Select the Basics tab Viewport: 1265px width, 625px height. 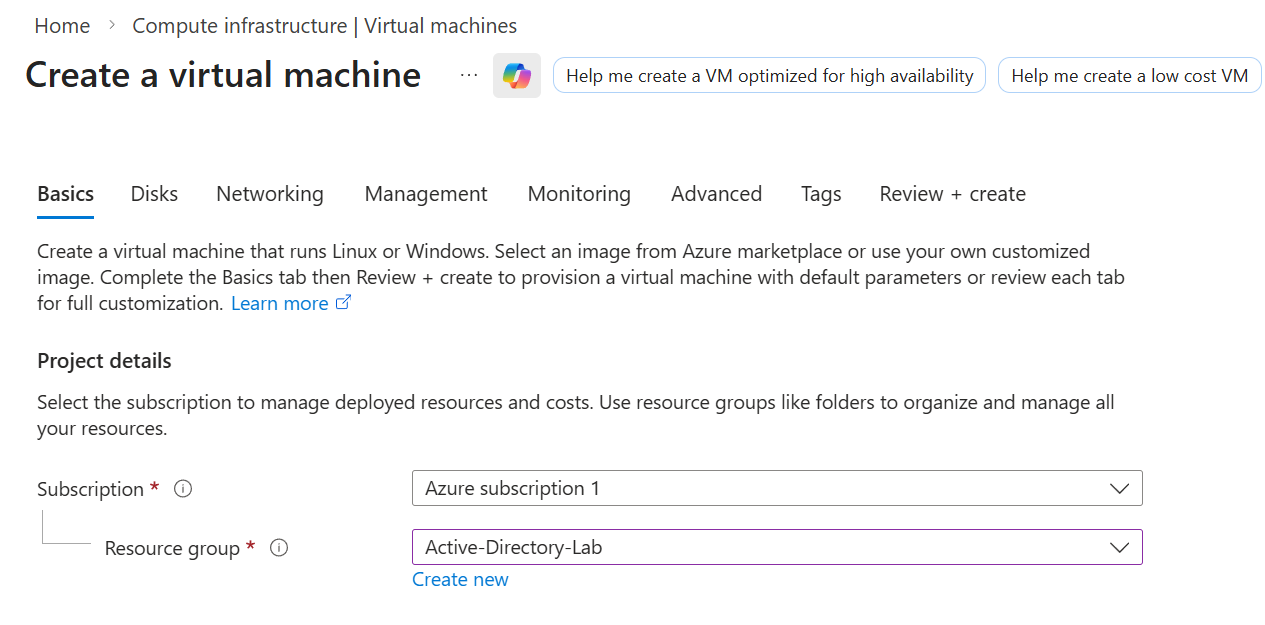click(x=66, y=194)
